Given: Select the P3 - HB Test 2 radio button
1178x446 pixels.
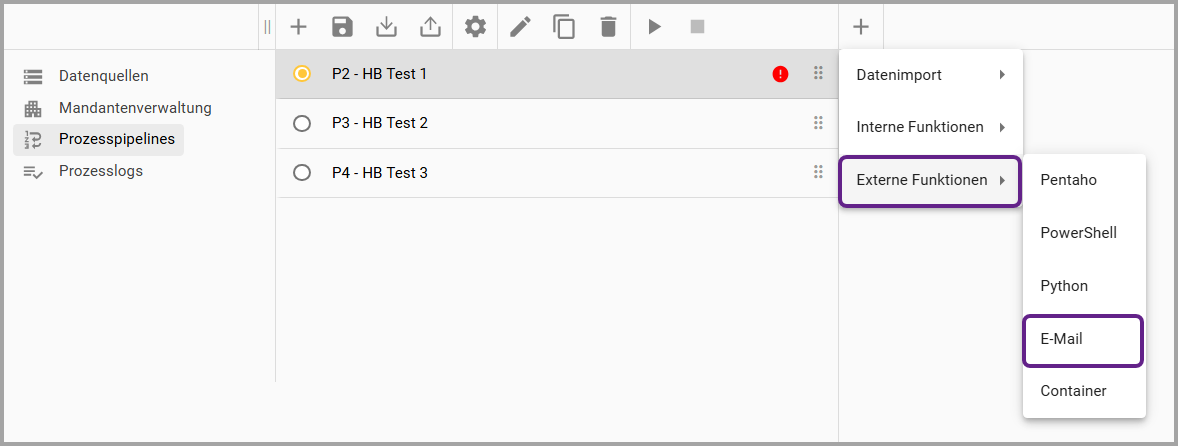Looking at the screenshot, I should tap(302, 123).
